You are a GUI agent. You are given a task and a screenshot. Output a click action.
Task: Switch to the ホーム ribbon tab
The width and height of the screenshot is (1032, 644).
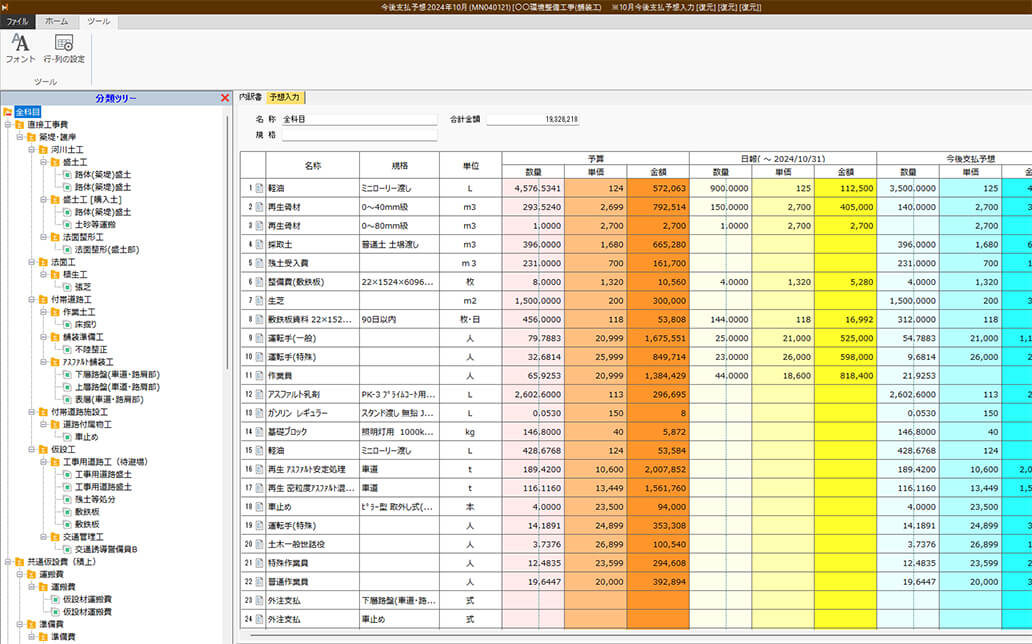coord(57,21)
